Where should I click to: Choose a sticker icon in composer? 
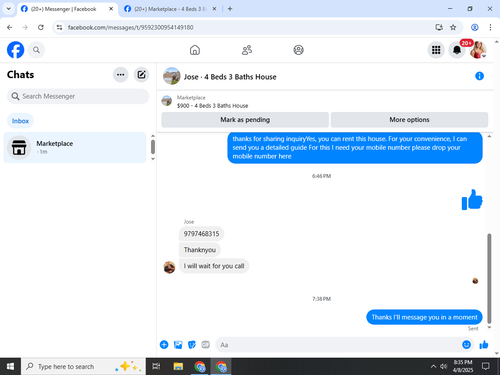point(192,345)
